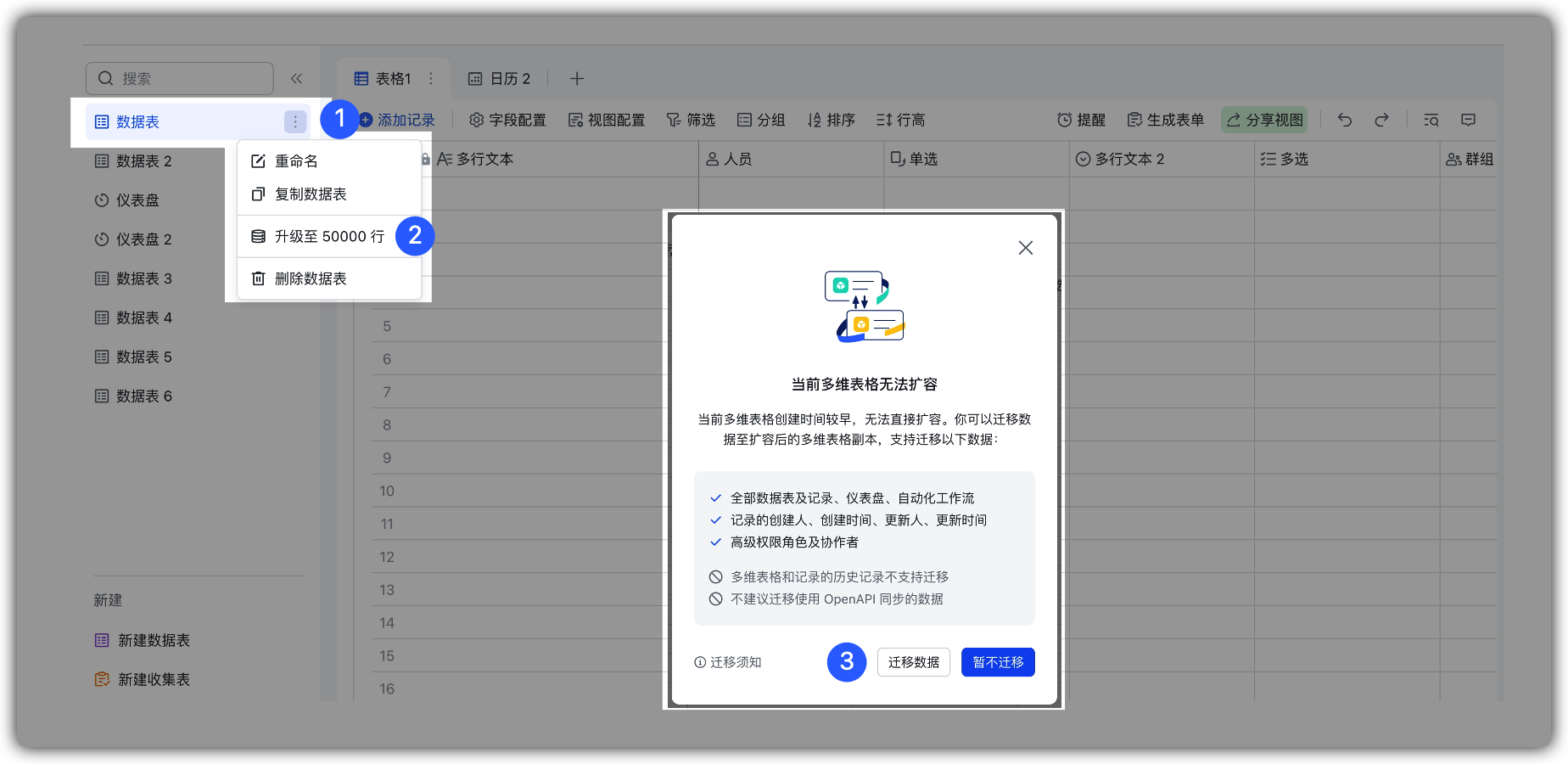Choose 重命名 from the context menu
Image resolution: width=1568 pixels, height=764 pixels.
pos(293,160)
